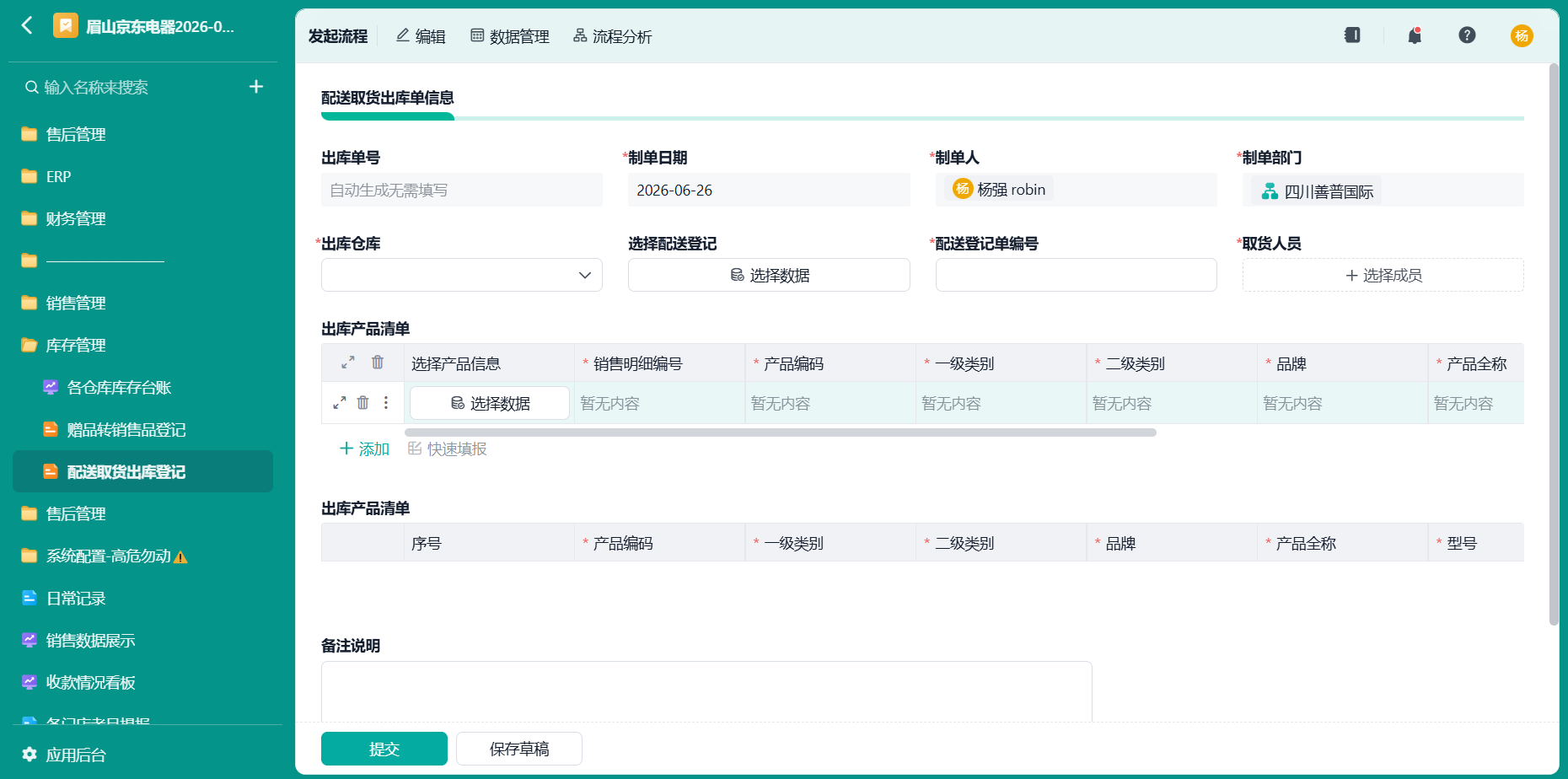
Task: Click 选择数据 in product table row
Action: click(490, 403)
